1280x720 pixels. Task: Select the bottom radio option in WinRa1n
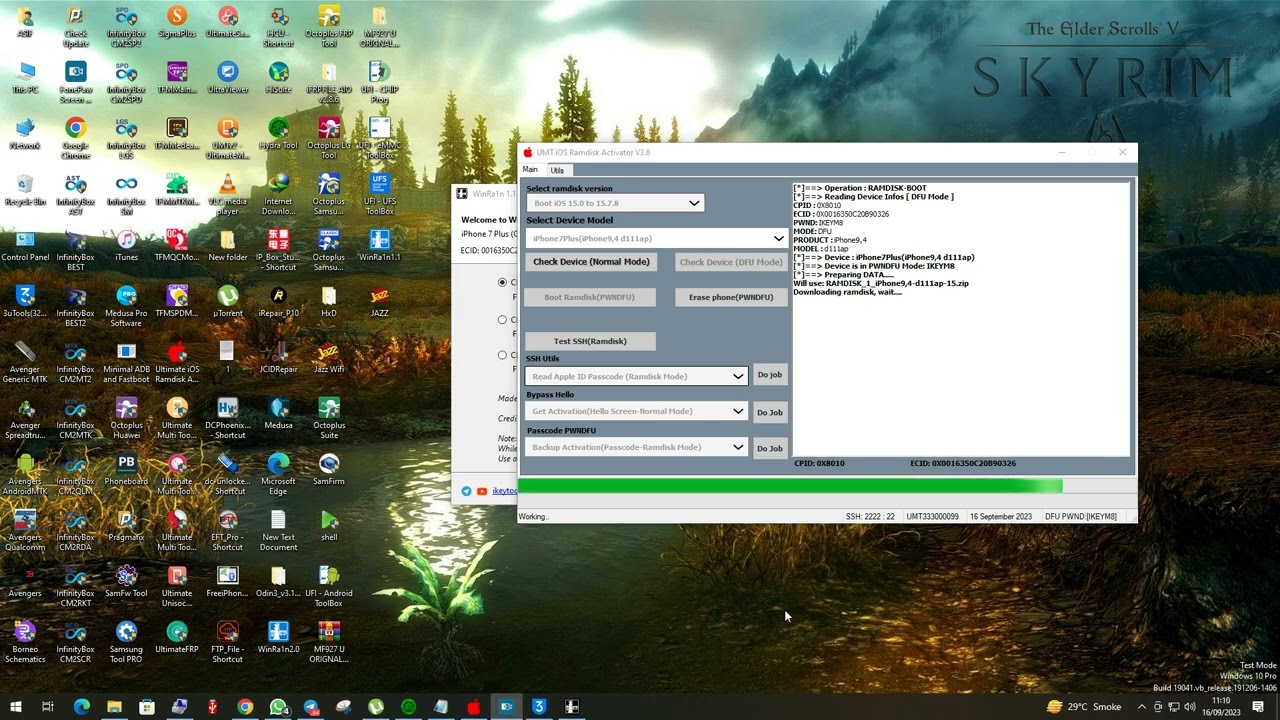[502, 355]
